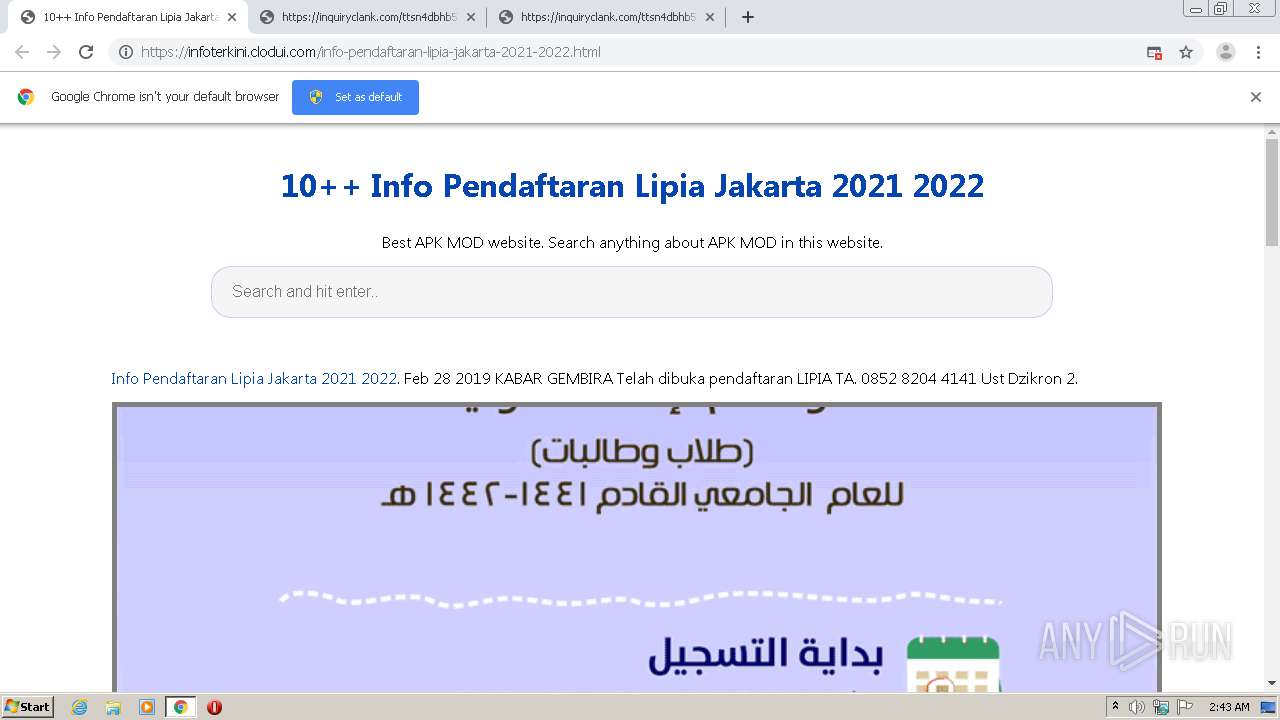Select the Chrome taskbar button
The width and height of the screenshot is (1280, 720).
[x=181, y=707]
